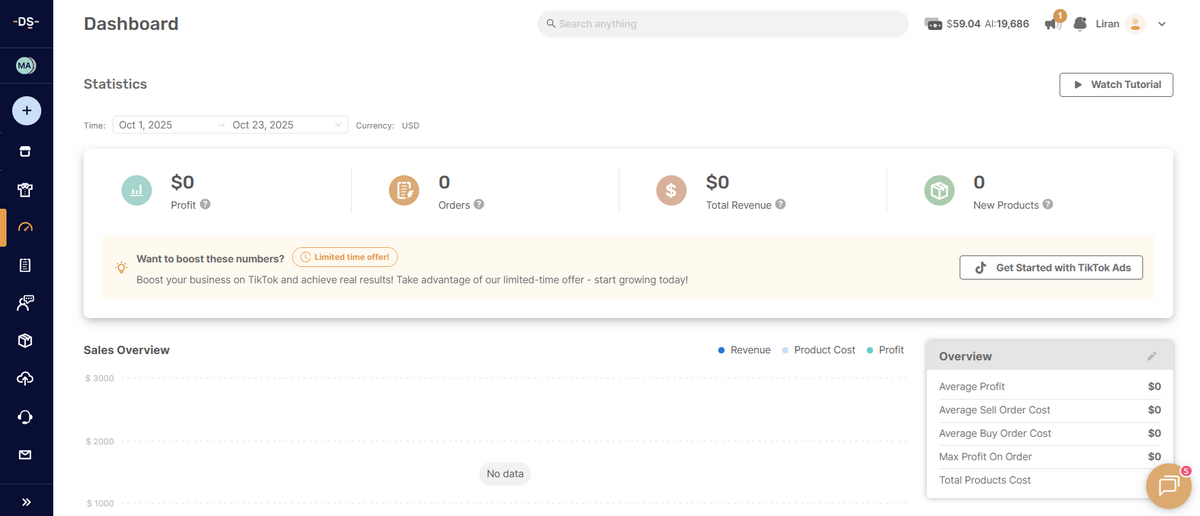1200x516 pixels.
Task: Toggle the Revenue legend series
Action: [x=744, y=350]
